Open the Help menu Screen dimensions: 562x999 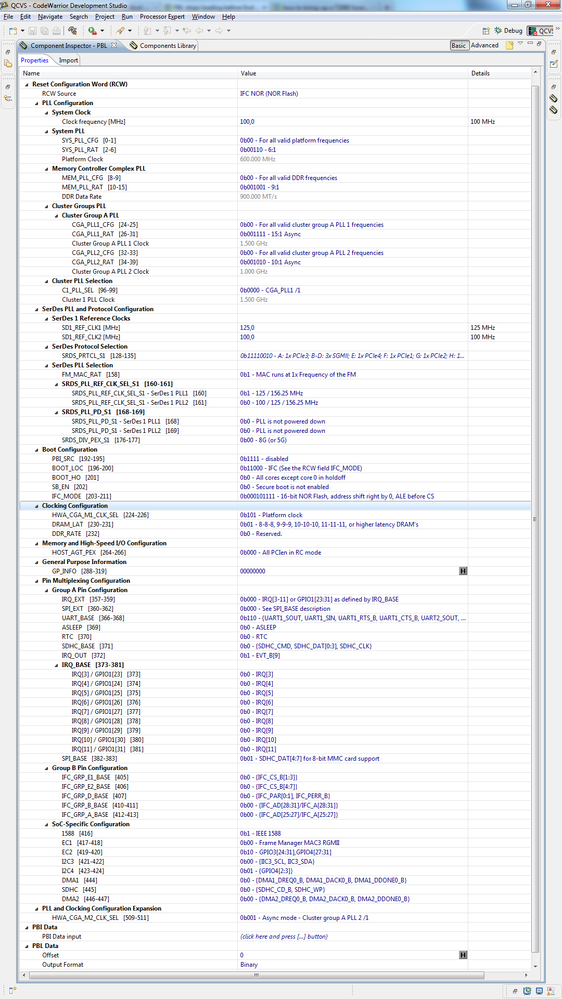click(x=228, y=16)
